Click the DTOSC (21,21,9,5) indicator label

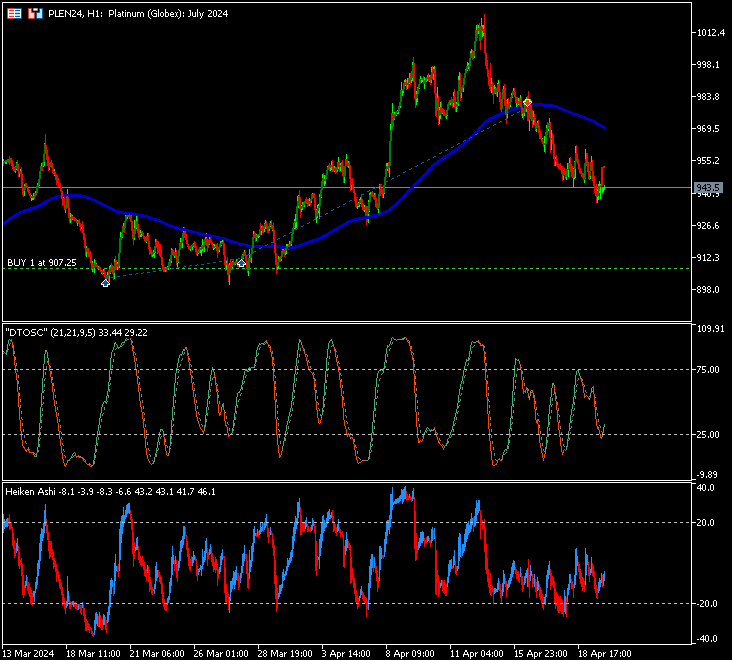click(x=77, y=332)
